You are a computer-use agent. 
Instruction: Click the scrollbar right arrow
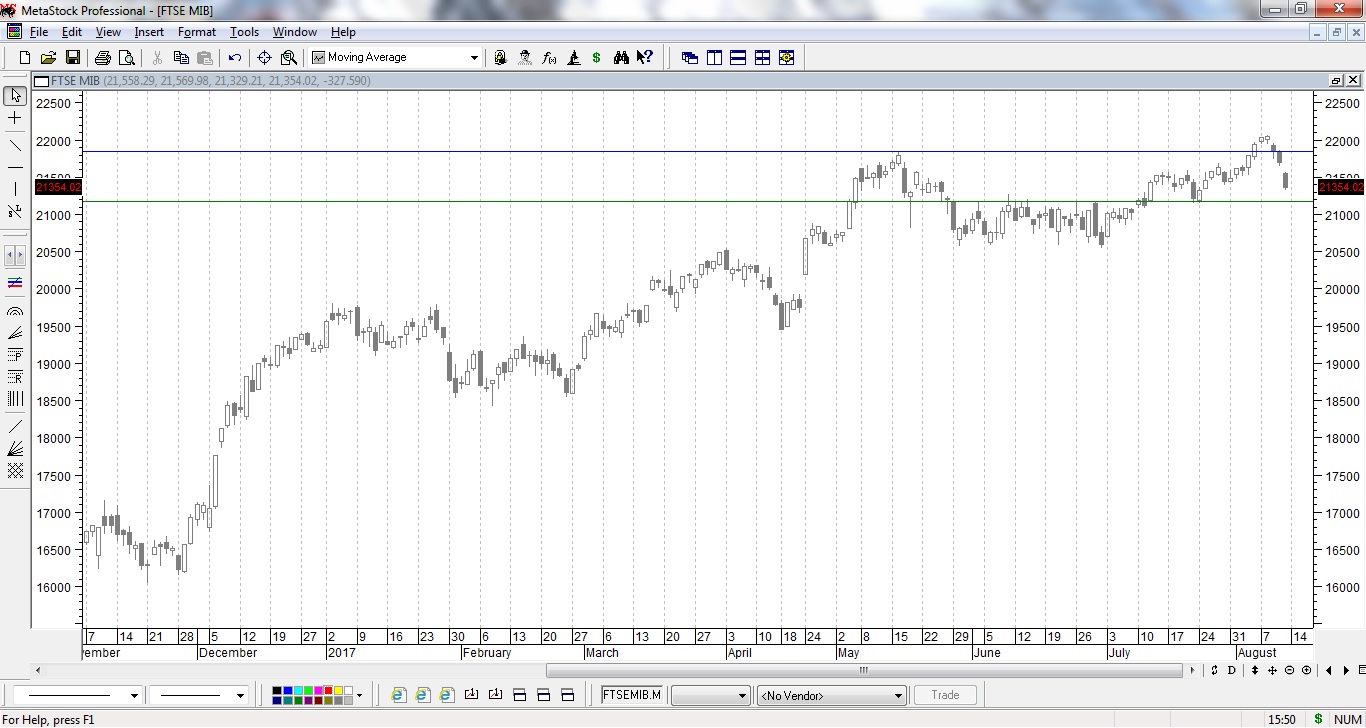1193,670
